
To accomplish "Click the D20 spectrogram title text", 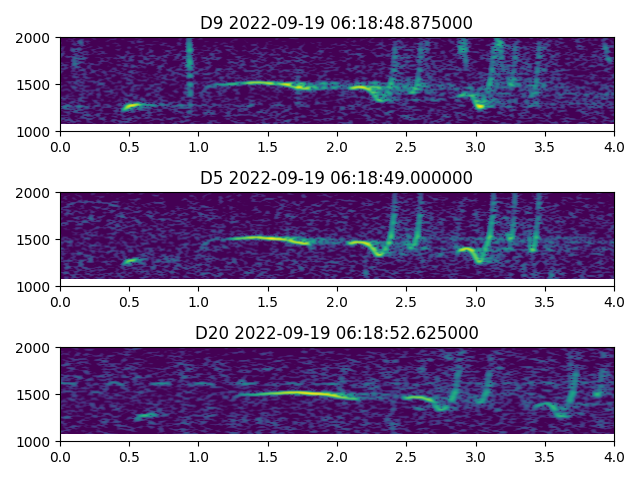I will 336,333.
